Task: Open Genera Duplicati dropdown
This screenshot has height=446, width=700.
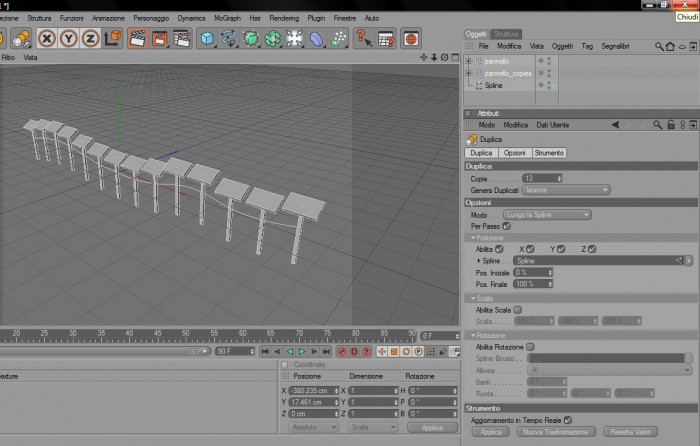Action: [x=566, y=190]
